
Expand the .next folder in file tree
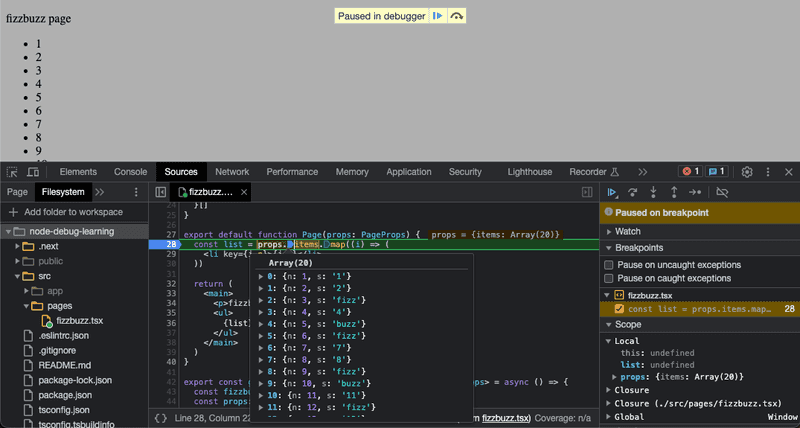tap(17, 246)
